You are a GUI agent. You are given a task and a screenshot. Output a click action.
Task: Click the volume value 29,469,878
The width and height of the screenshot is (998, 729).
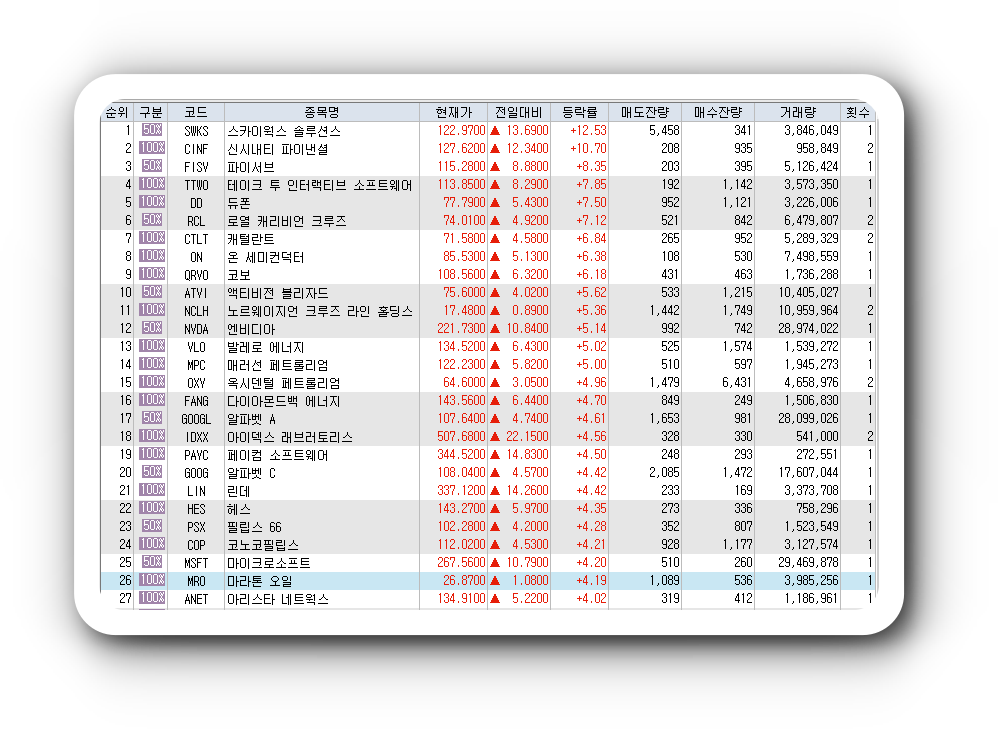click(808, 563)
